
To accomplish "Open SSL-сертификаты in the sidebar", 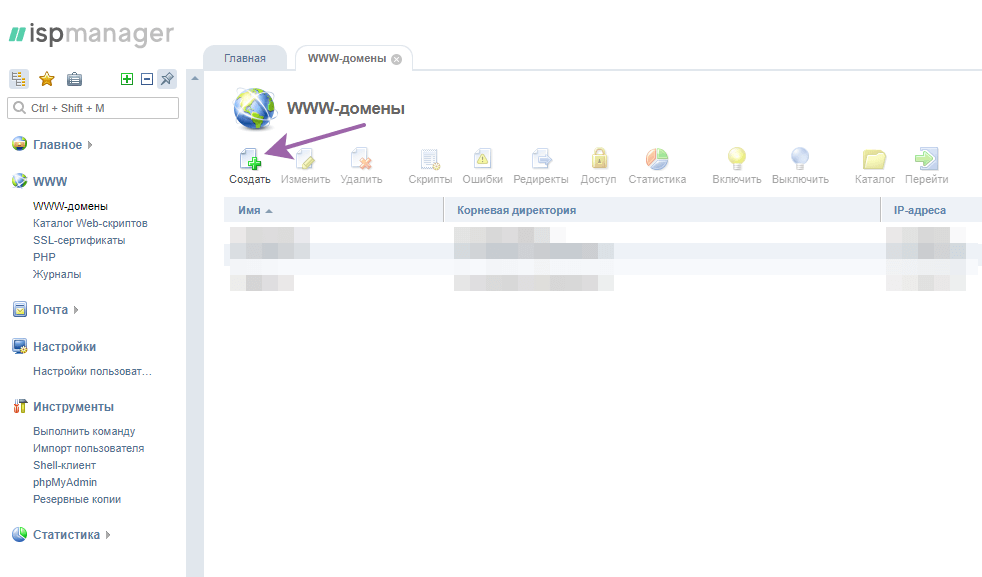I will tap(79, 240).
